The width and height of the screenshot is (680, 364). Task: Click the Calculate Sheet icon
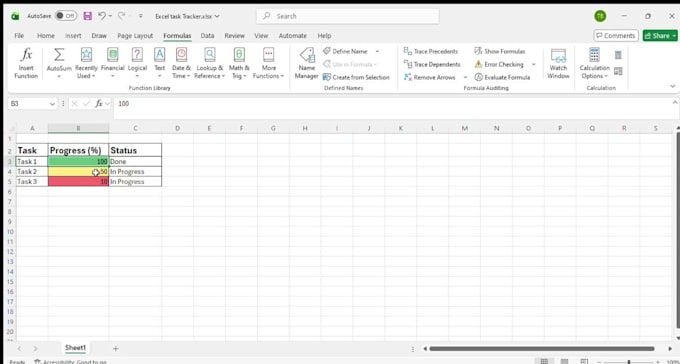coord(618,71)
